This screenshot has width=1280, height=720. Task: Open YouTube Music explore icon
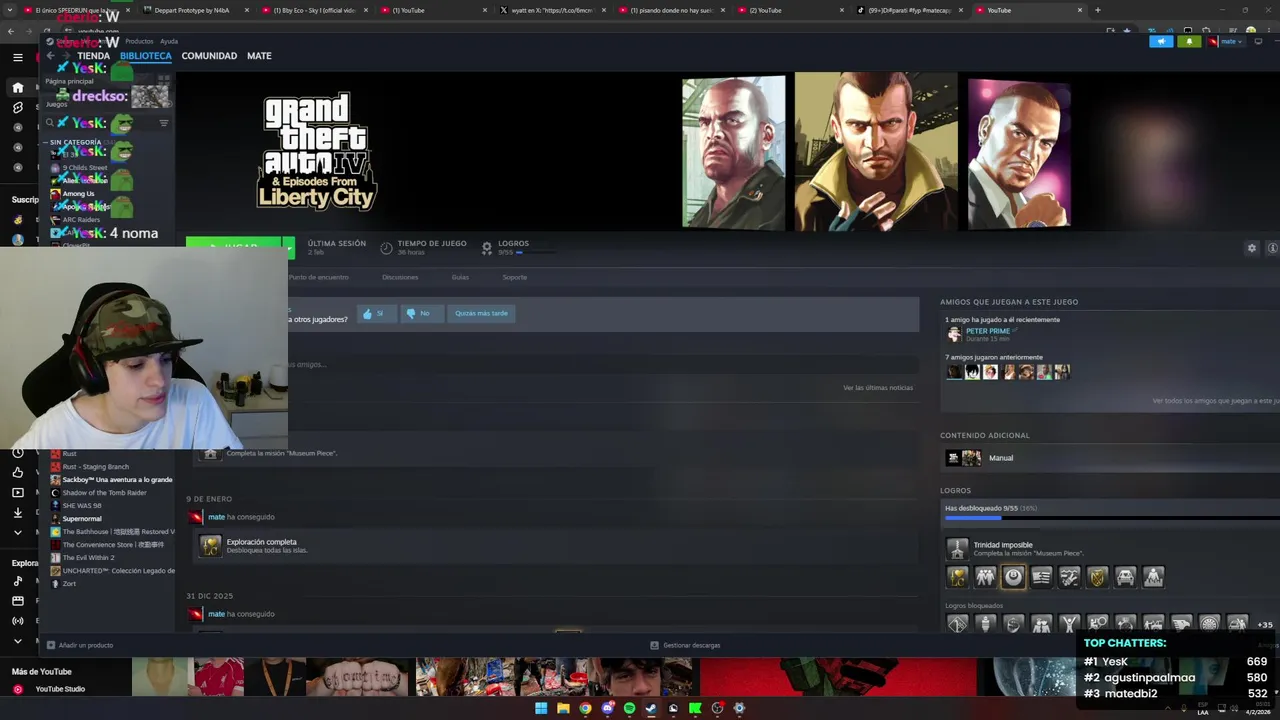pos(17,581)
